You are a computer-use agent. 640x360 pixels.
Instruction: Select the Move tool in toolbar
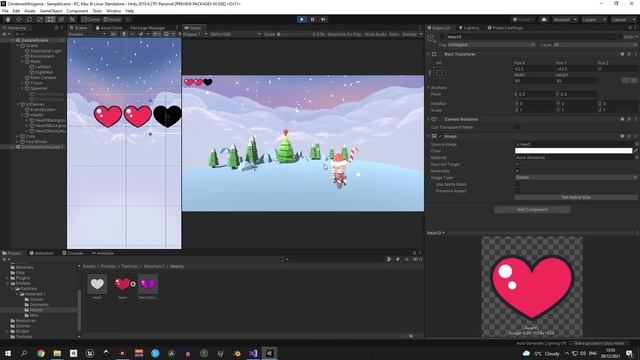pyautogui.click(x=18, y=19)
